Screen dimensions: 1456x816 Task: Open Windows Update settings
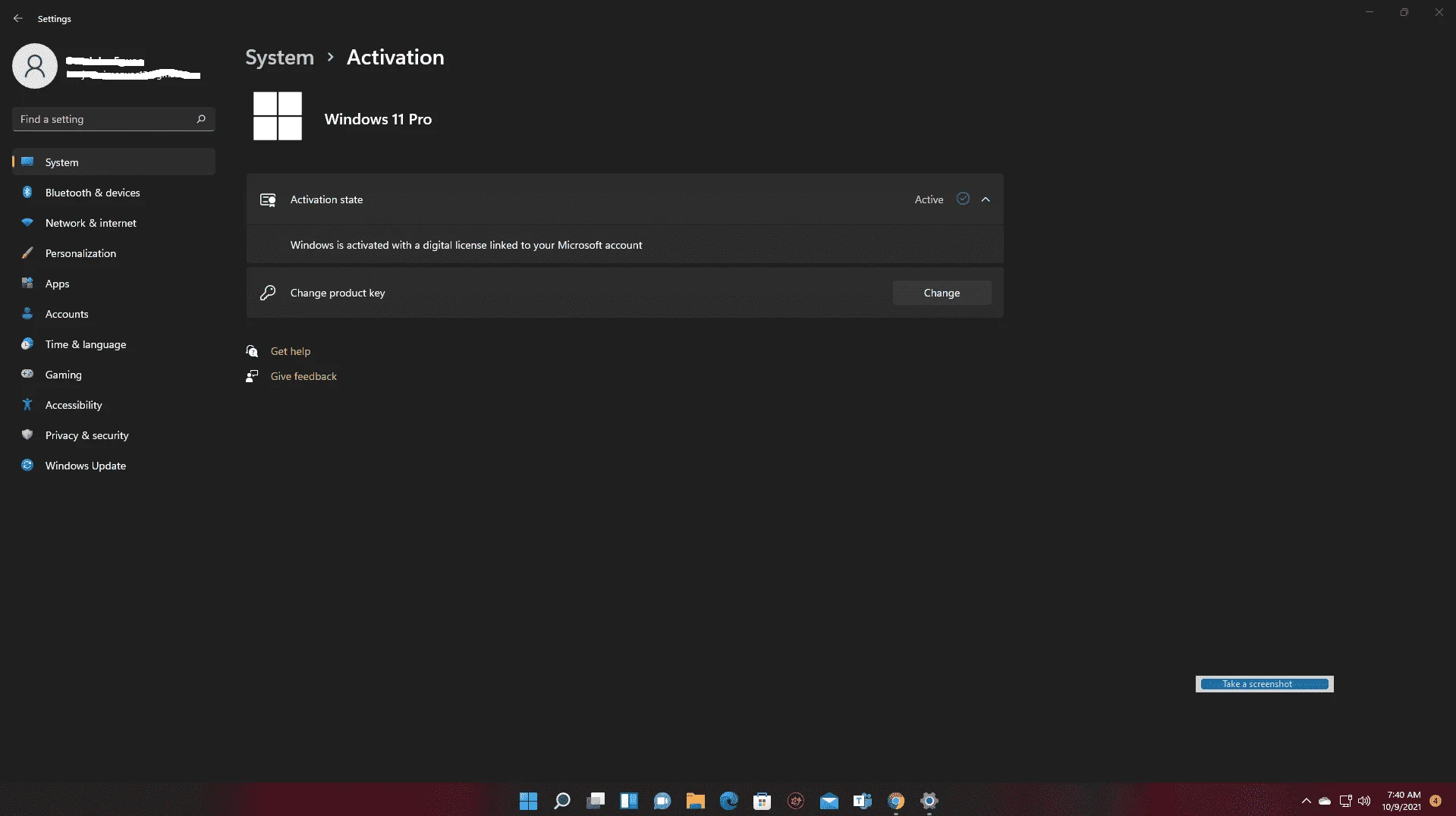click(x=113, y=466)
